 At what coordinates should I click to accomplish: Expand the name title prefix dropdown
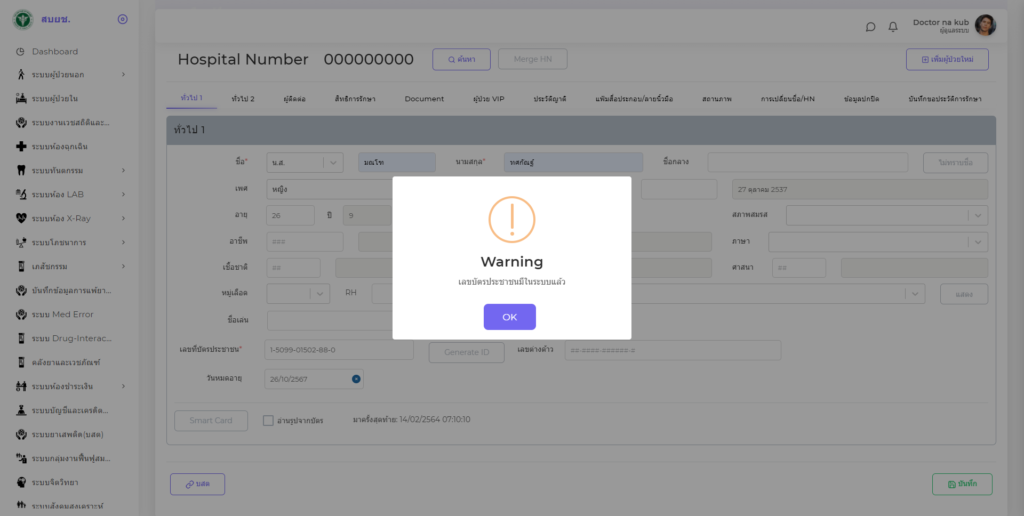pyautogui.click(x=333, y=163)
